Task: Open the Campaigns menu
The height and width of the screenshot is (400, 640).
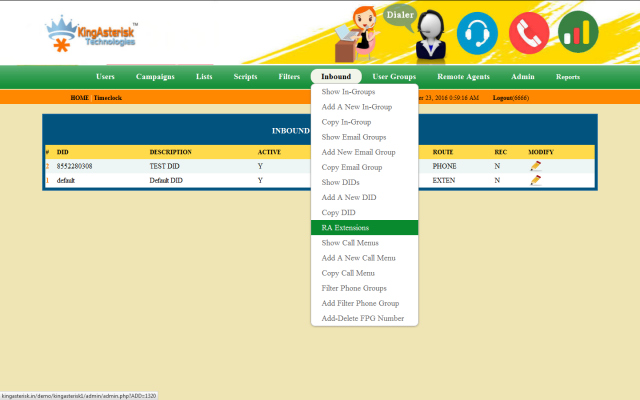Action: point(155,77)
